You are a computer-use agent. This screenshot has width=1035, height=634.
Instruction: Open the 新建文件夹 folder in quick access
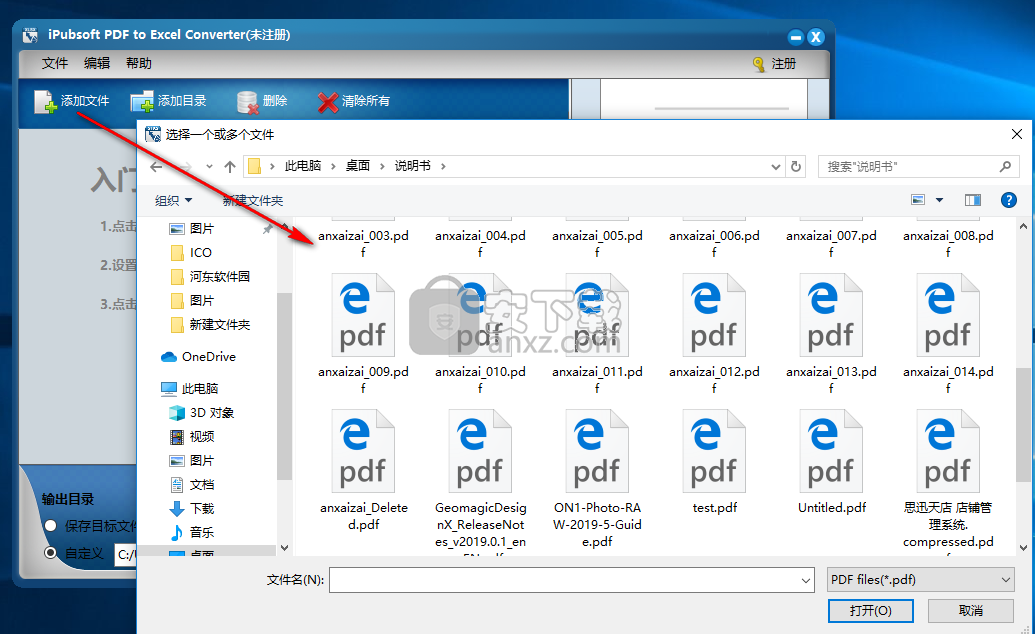210,325
